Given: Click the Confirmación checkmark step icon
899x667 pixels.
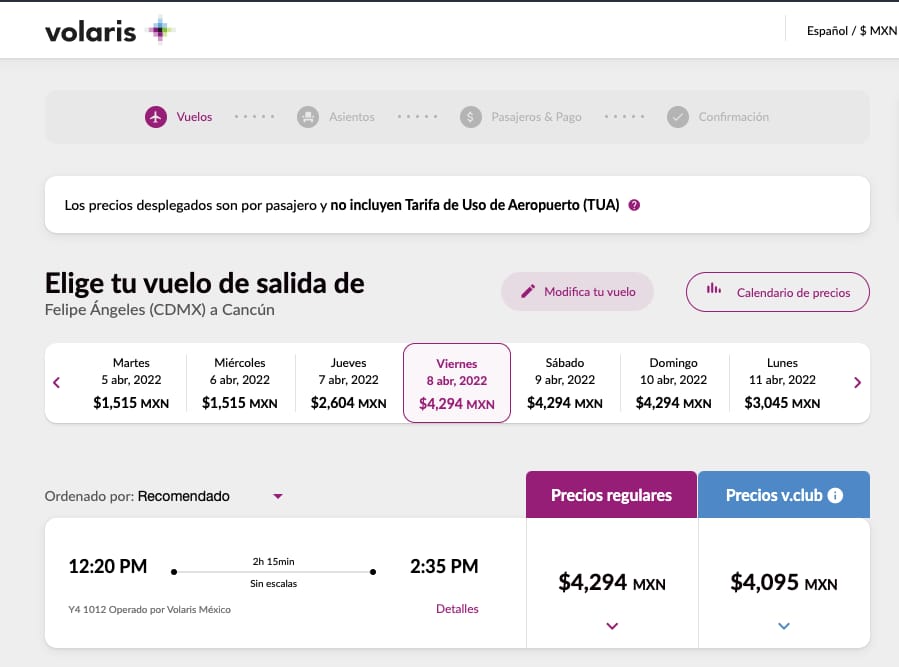Looking at the screenshot, I should point(678,117).
